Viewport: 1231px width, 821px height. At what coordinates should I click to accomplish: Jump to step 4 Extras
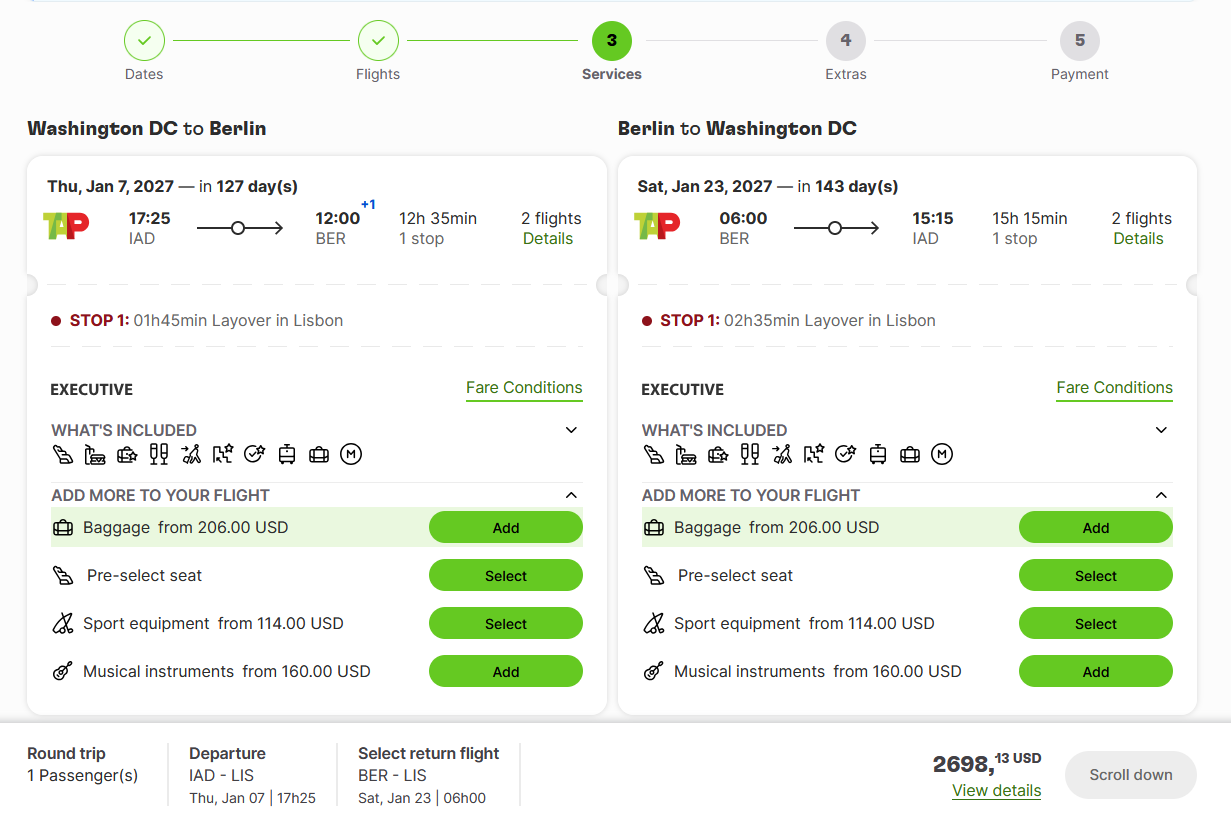pyautogui.click(x=846, y=41)
